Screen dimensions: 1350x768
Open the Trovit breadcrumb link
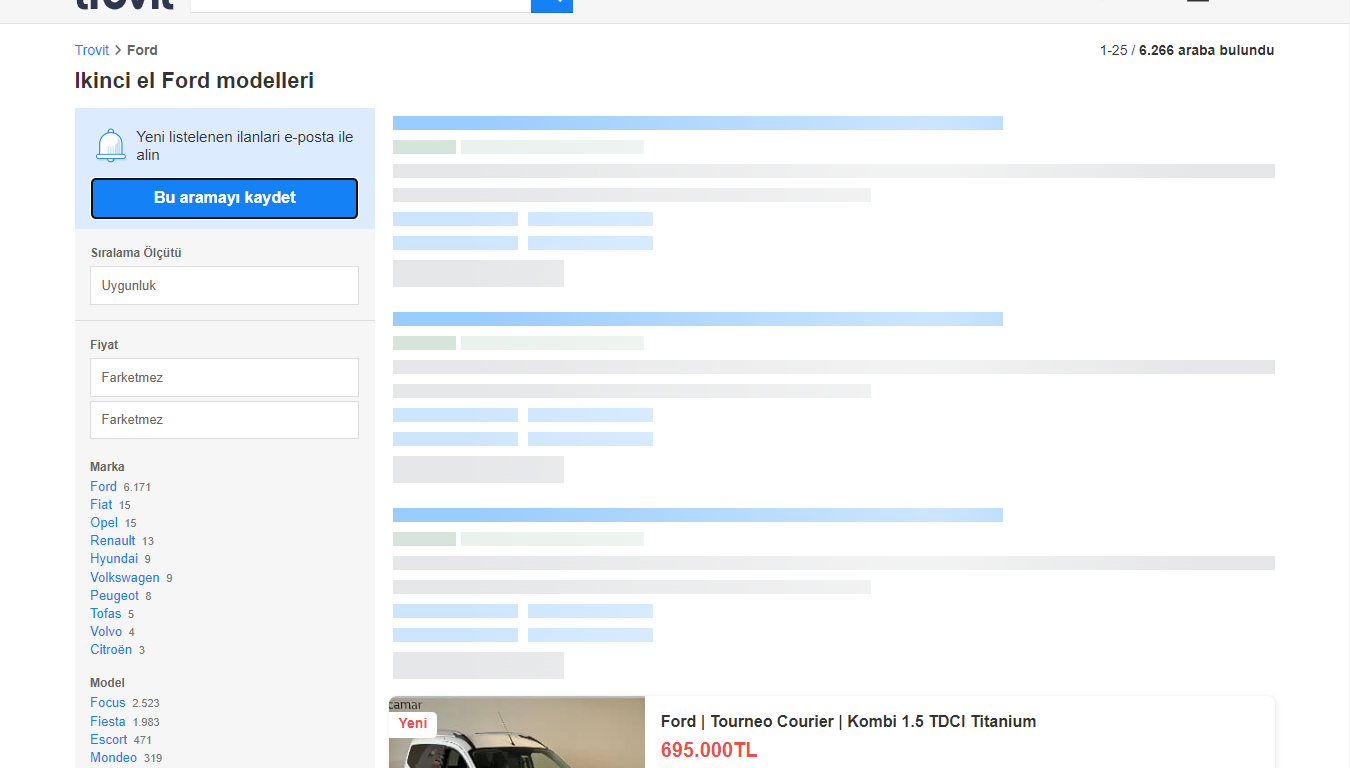[x=91, y=49]
